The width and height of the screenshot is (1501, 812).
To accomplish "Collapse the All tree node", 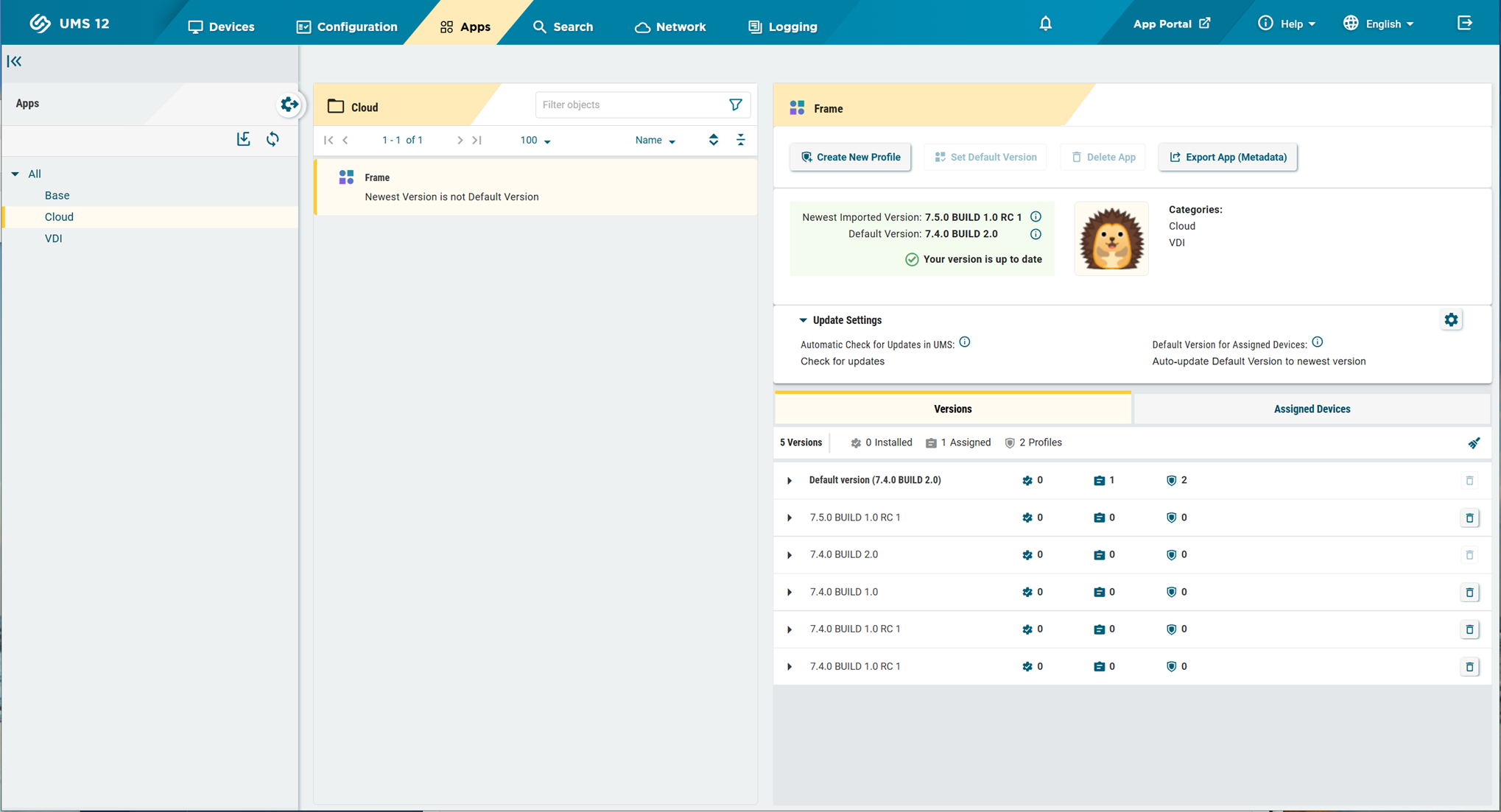I will pyautogui.click(x=15, y=174).
